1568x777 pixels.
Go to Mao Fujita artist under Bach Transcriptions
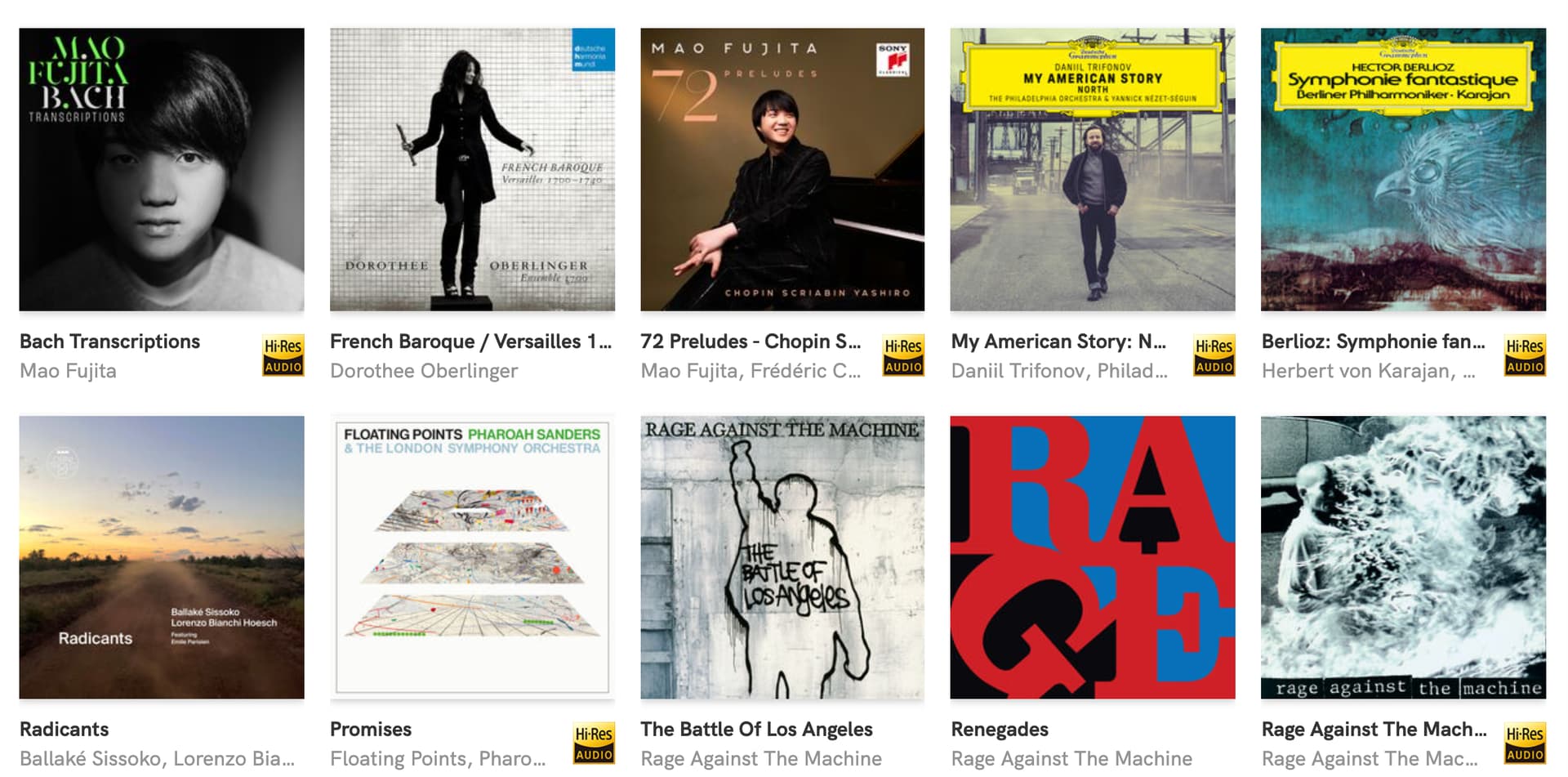click(68, 371)
